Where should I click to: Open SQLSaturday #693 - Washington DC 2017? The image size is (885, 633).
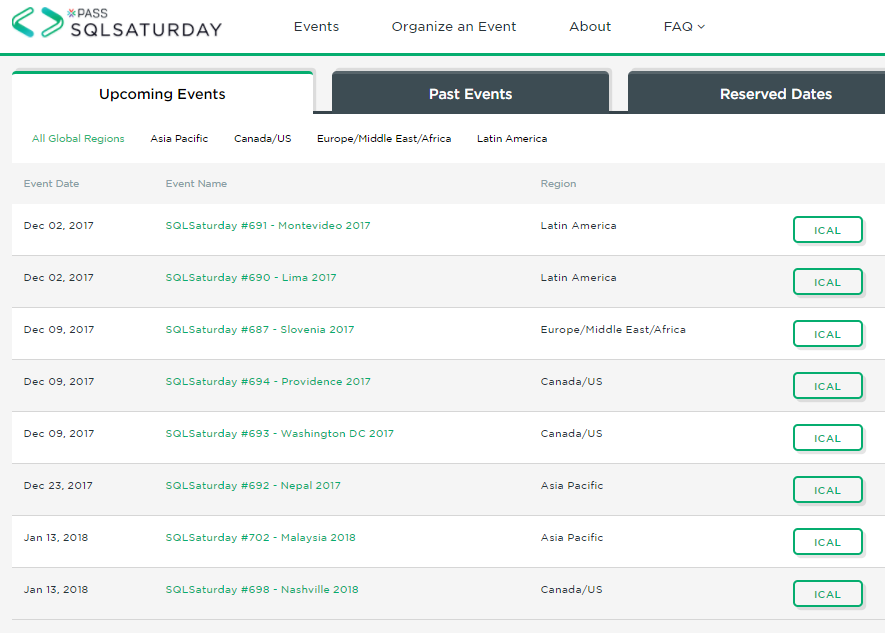pyautogui.click(x=279, y=433)
